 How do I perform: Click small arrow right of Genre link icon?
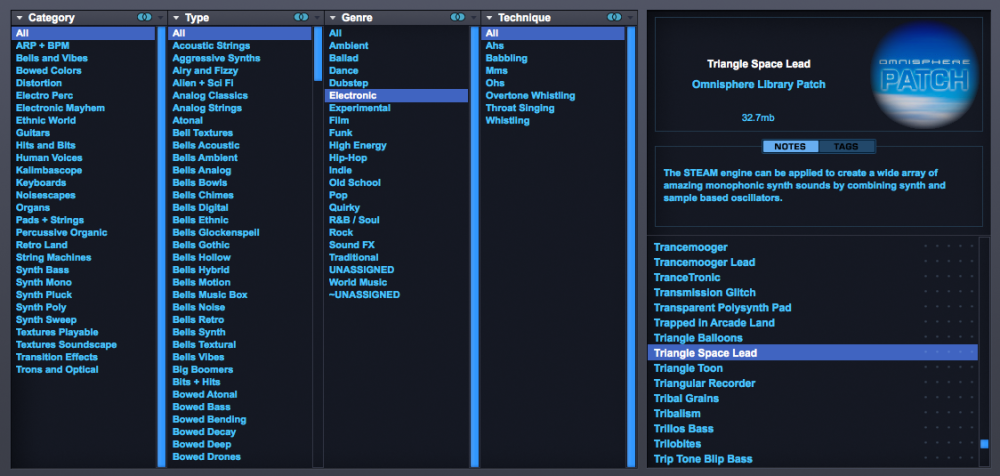coord(474,18)
